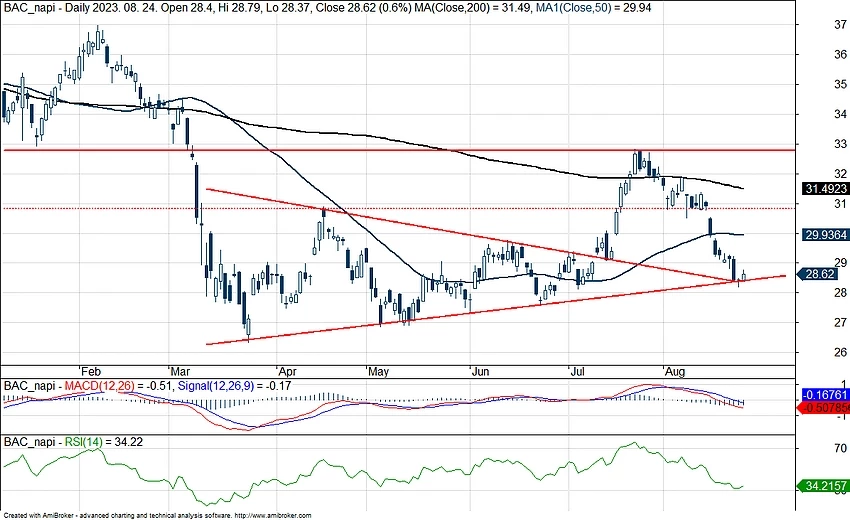This screenshot has width=850, height=520.
Task: Click the 37 price axis label
Action: [841, 24]
